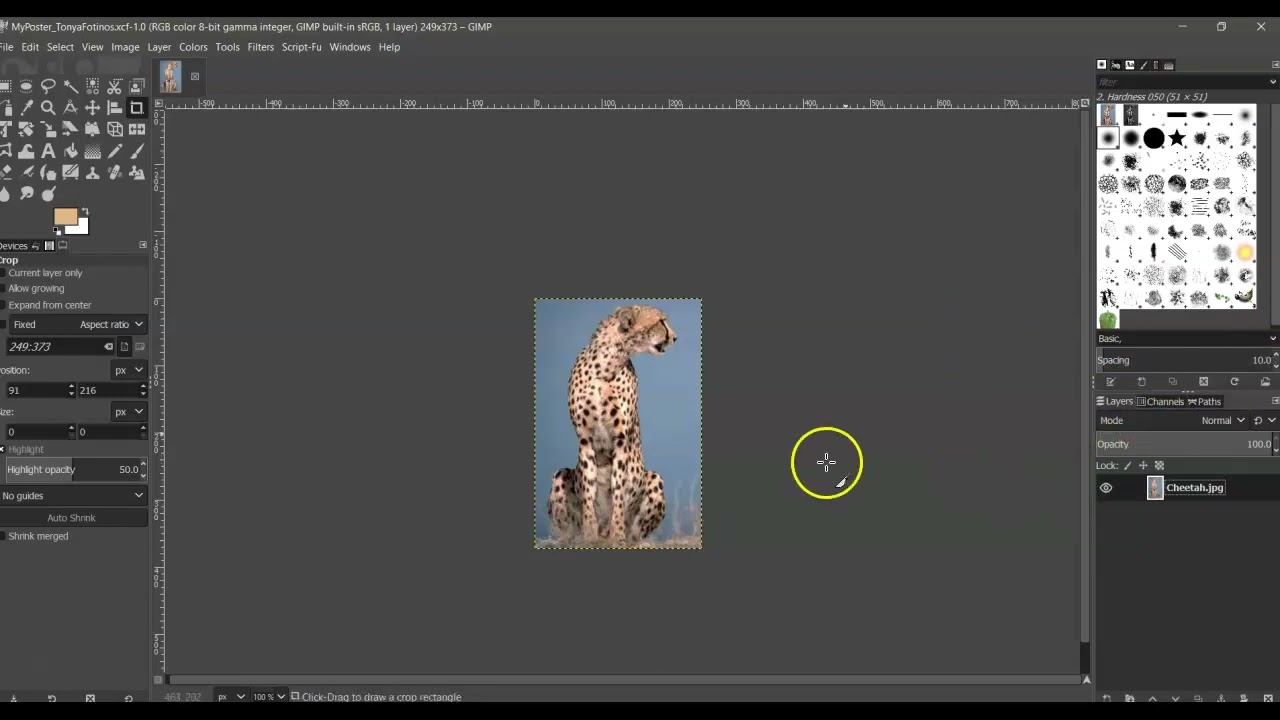The height and width of the screenshot is (720, 1280).
Task: Open the File menu
Action: click(x=8, y=47)
